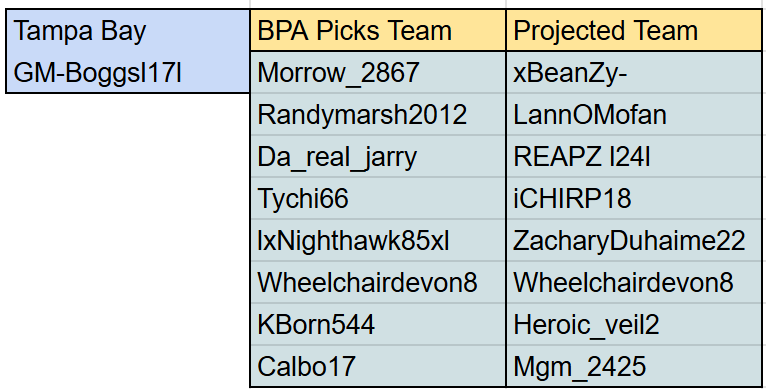Select the Tampa Bay cell
The width and height of the screenshot is (766, 389).
[128, 30]
